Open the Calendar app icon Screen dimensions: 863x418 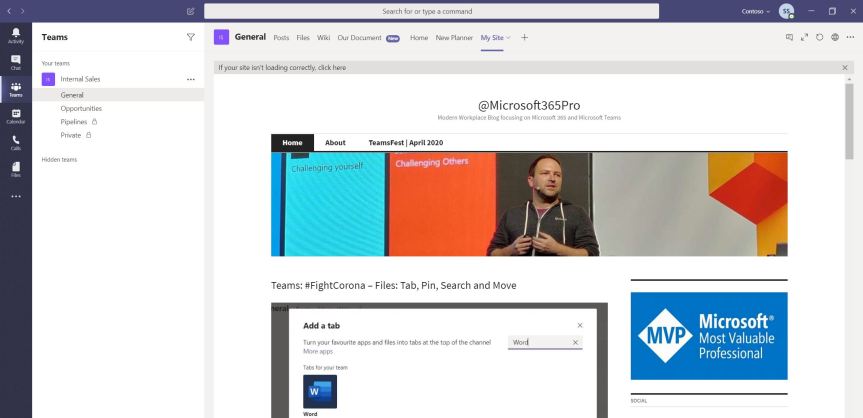(15, 116)
